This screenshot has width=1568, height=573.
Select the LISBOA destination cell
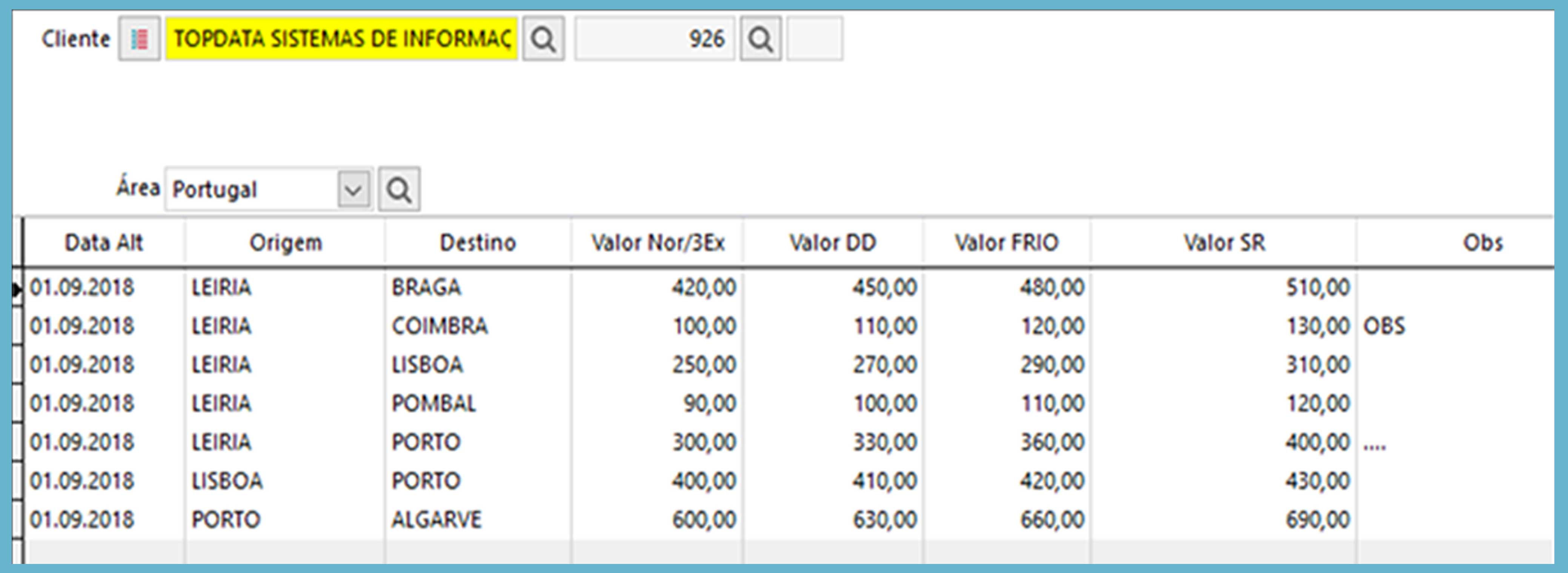478,365
